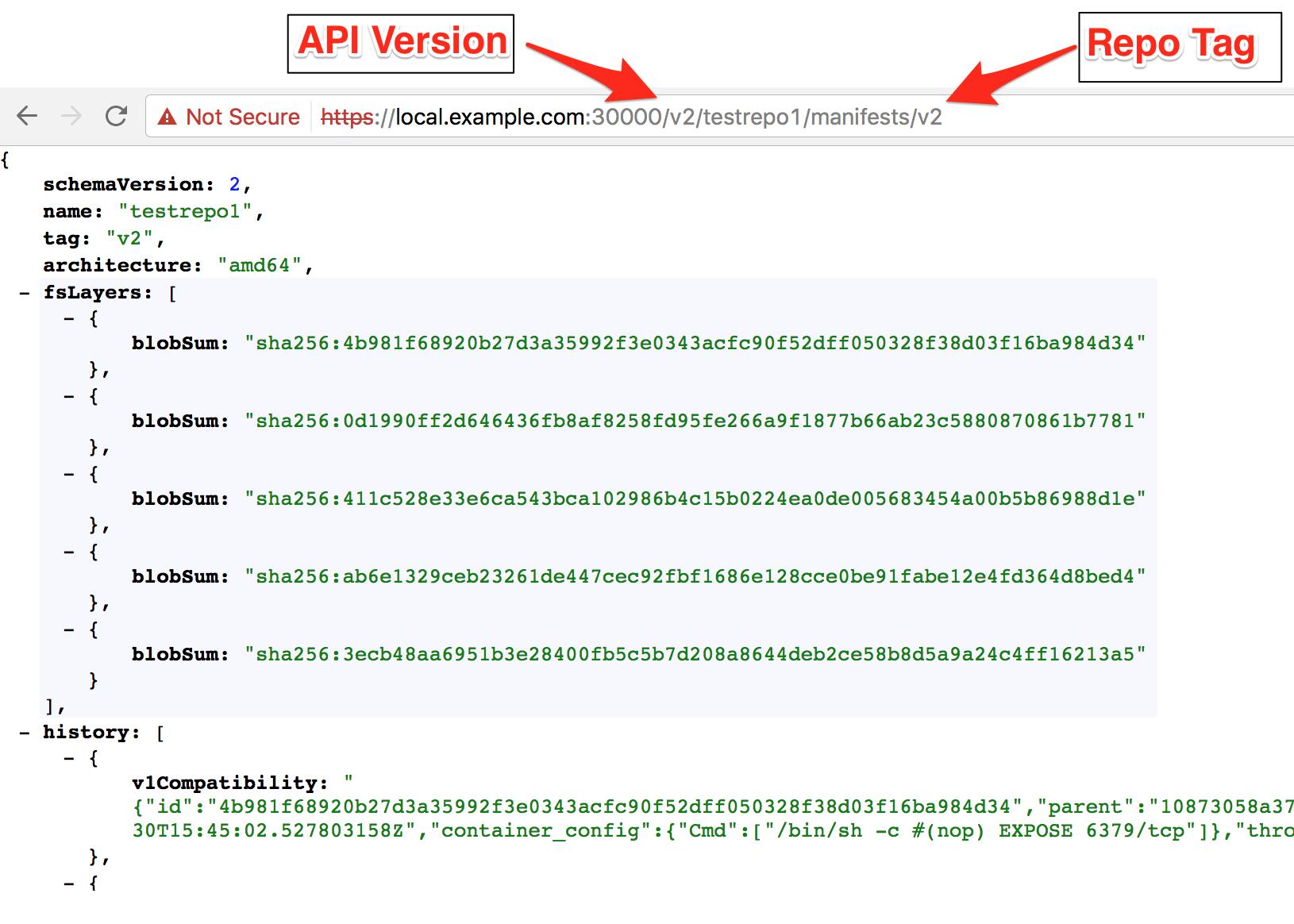Focus the URL in the address bar
Image resolution: width=1294 pixels, height=924 pixels.
pyautogui.click(x=631, y=117)
